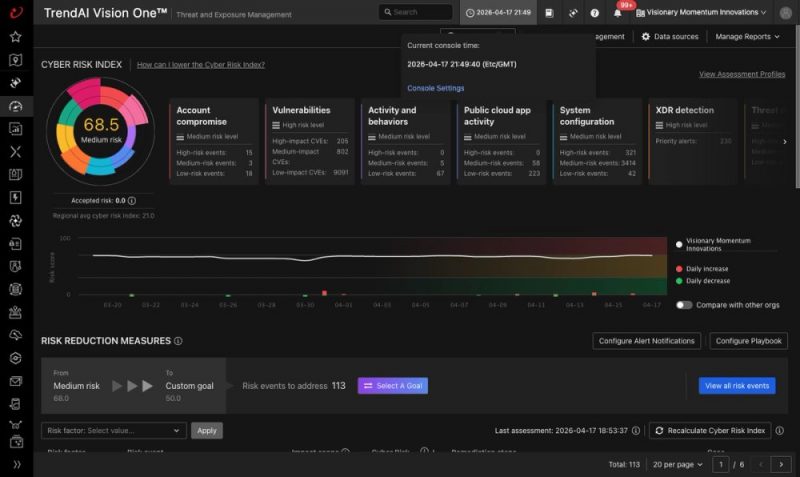Viewport: 800px width, 477px height.
Task: Click the vertical scrollbar on right edge
Action: (797, 107)
